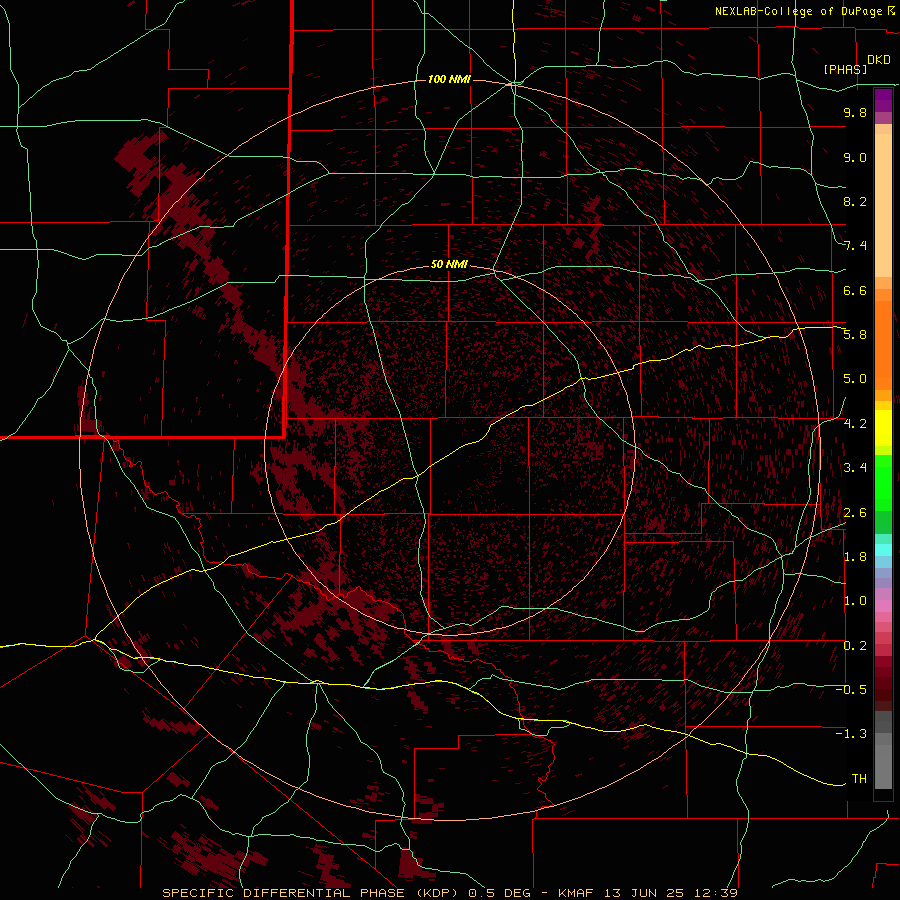Click the 4.2 value on the color scale

tap(855, 424)
